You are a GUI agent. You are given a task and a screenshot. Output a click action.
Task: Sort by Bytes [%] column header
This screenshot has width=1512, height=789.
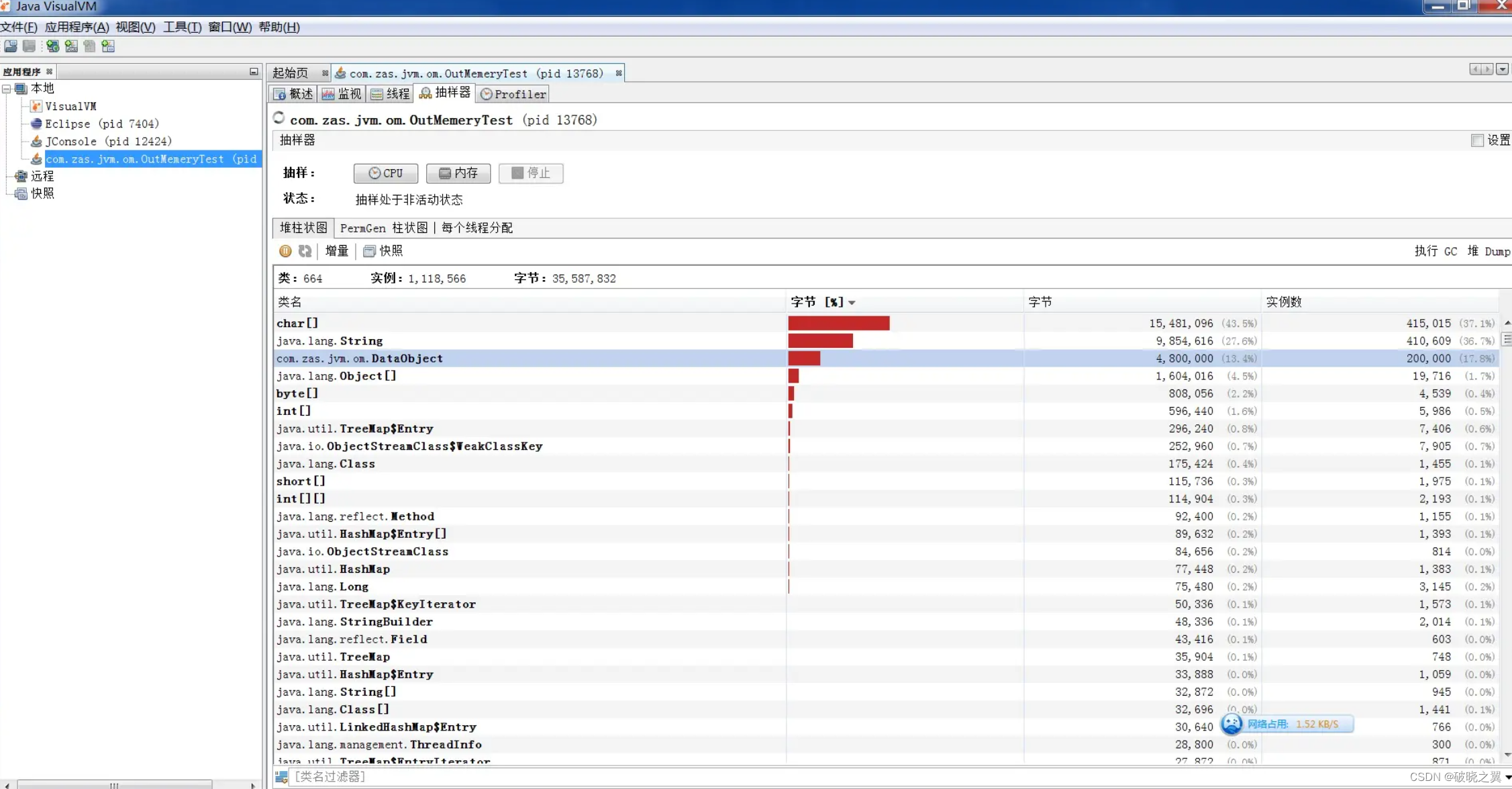tap(905, 302)
